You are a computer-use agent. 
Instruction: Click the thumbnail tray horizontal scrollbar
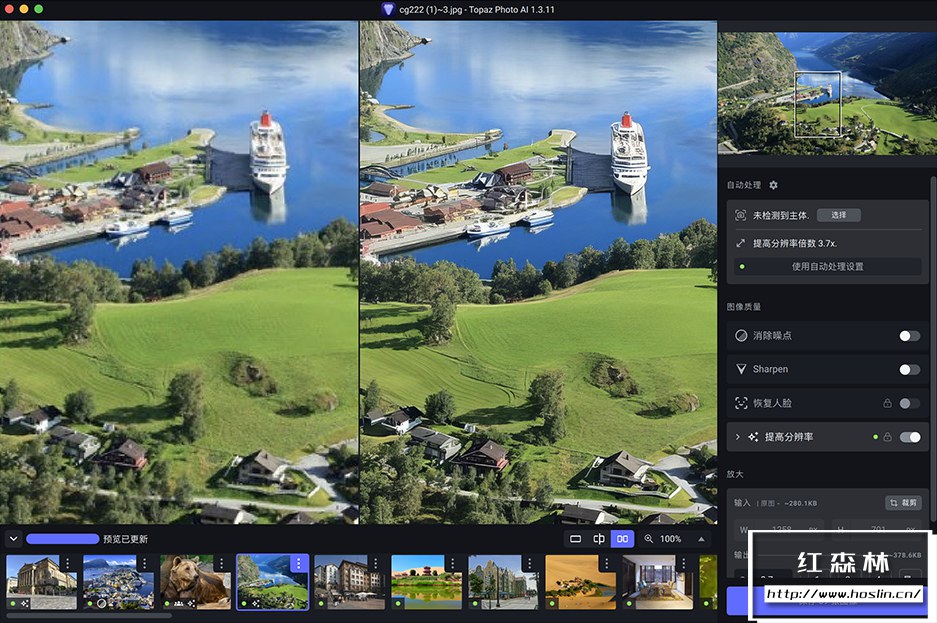click(88, 616)
